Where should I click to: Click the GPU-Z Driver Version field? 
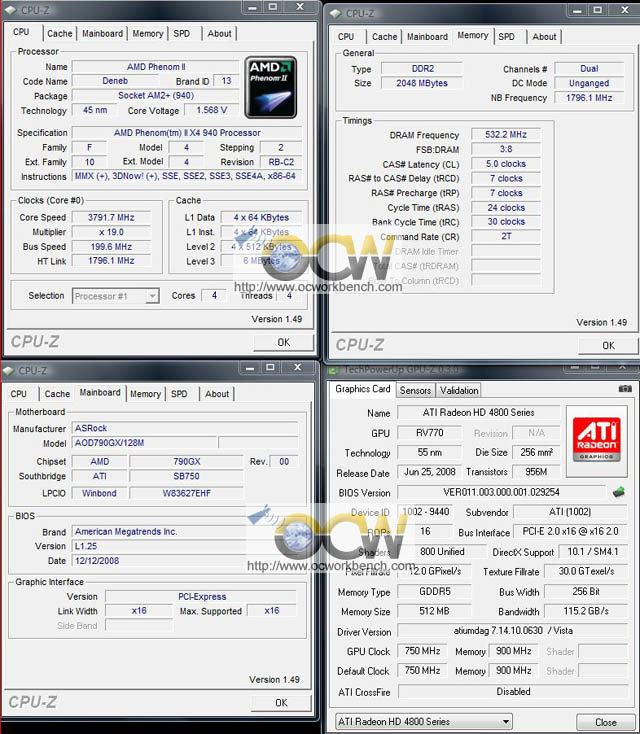pyautogui.click(x=513, y=631)
